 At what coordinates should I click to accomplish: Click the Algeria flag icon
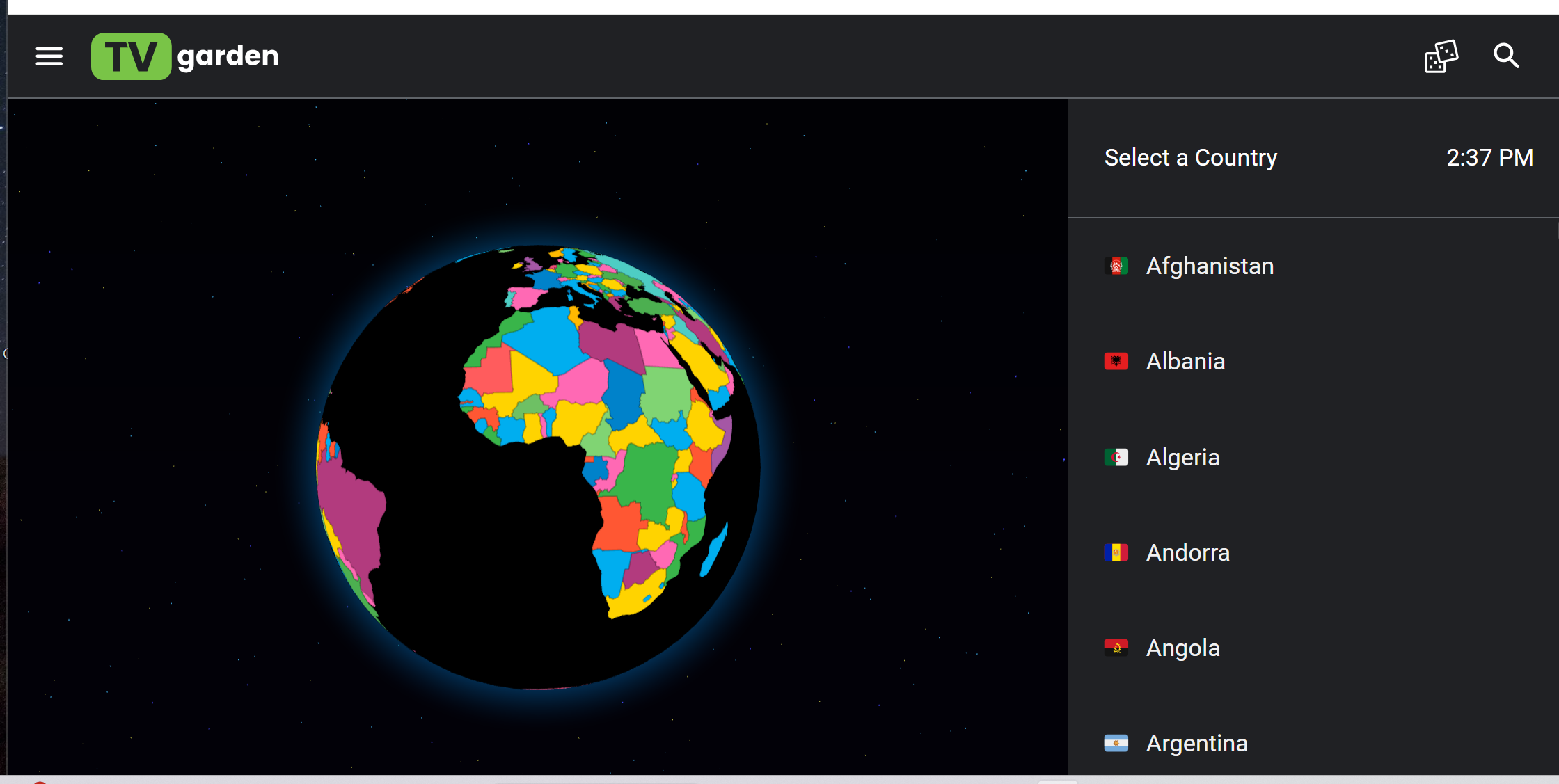(x=1116, y=457)
